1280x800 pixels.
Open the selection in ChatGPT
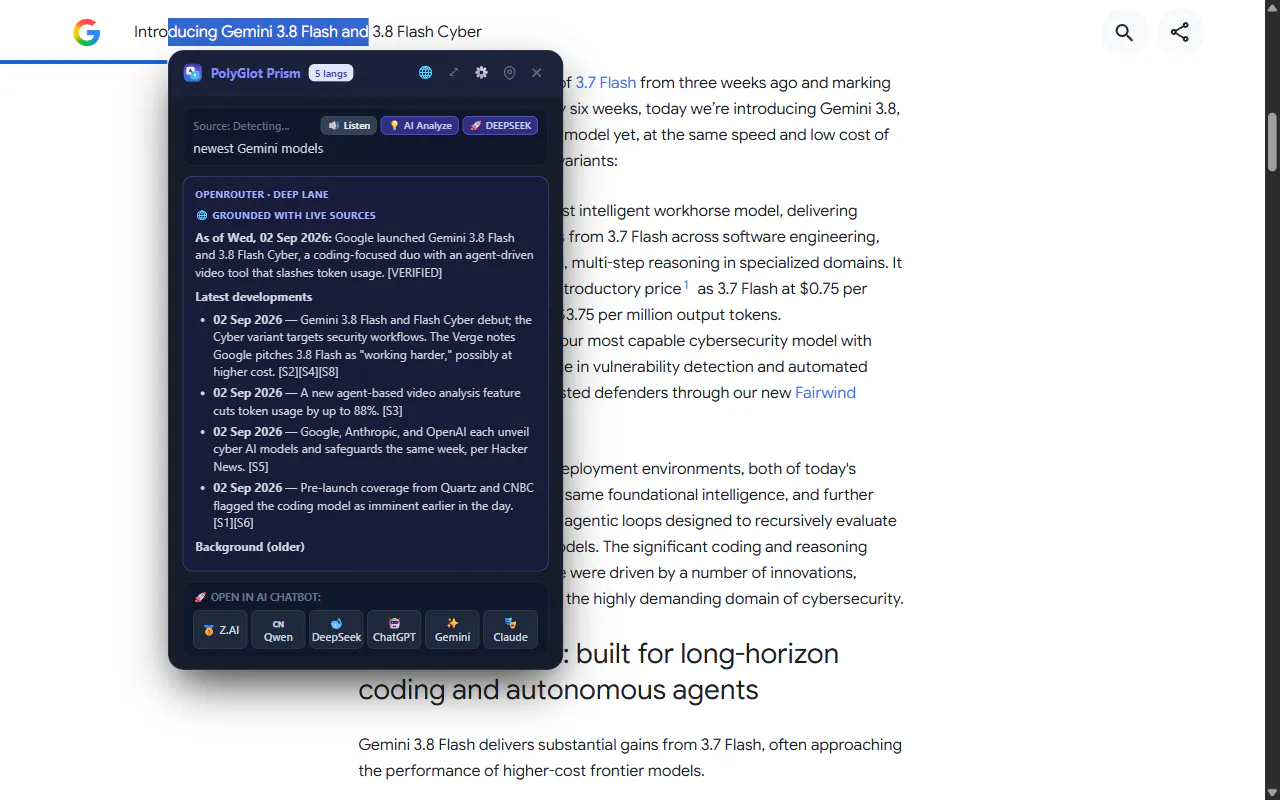coord(394,630)
